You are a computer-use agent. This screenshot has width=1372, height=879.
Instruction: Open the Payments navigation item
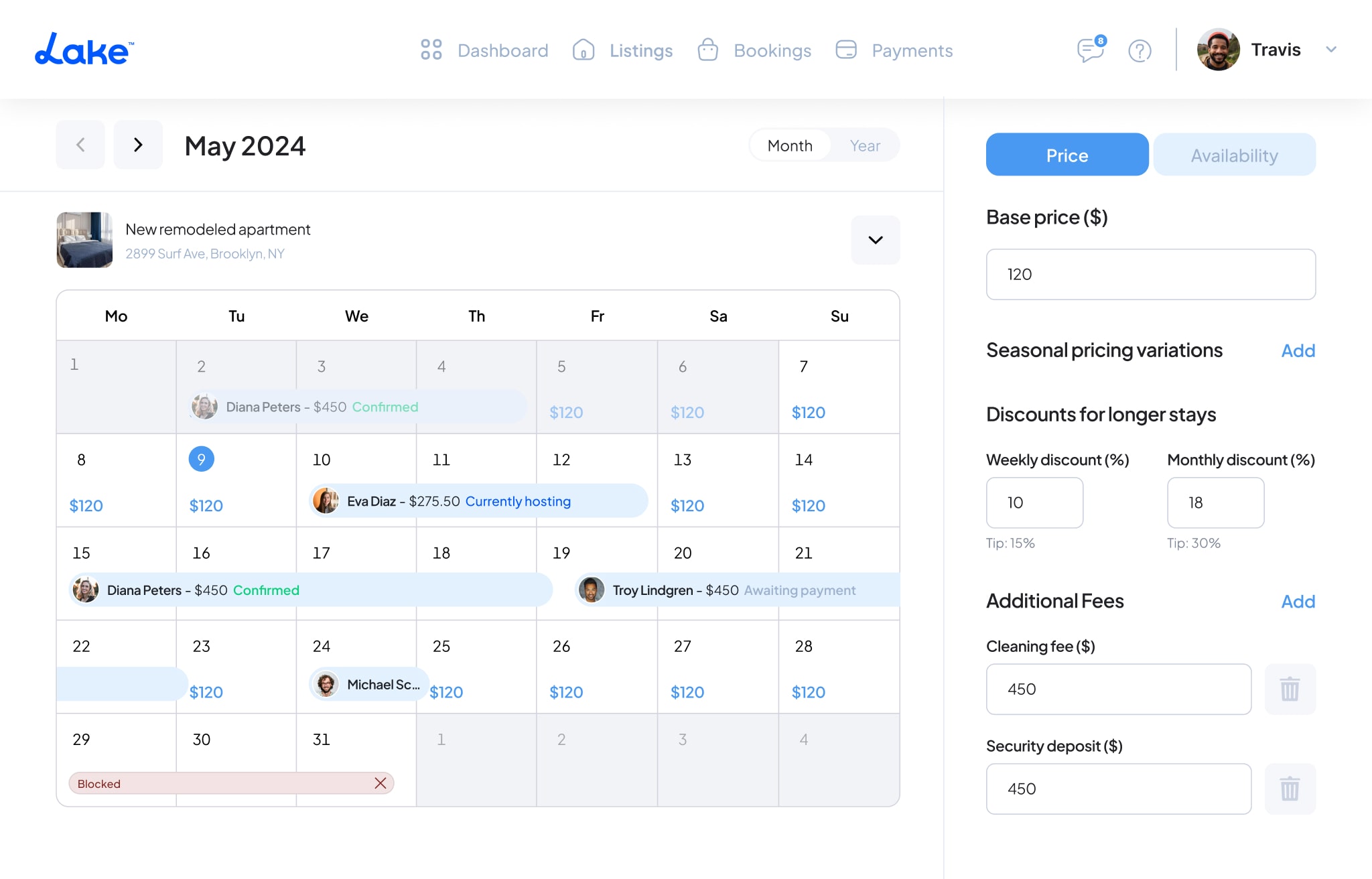point(894,50)
